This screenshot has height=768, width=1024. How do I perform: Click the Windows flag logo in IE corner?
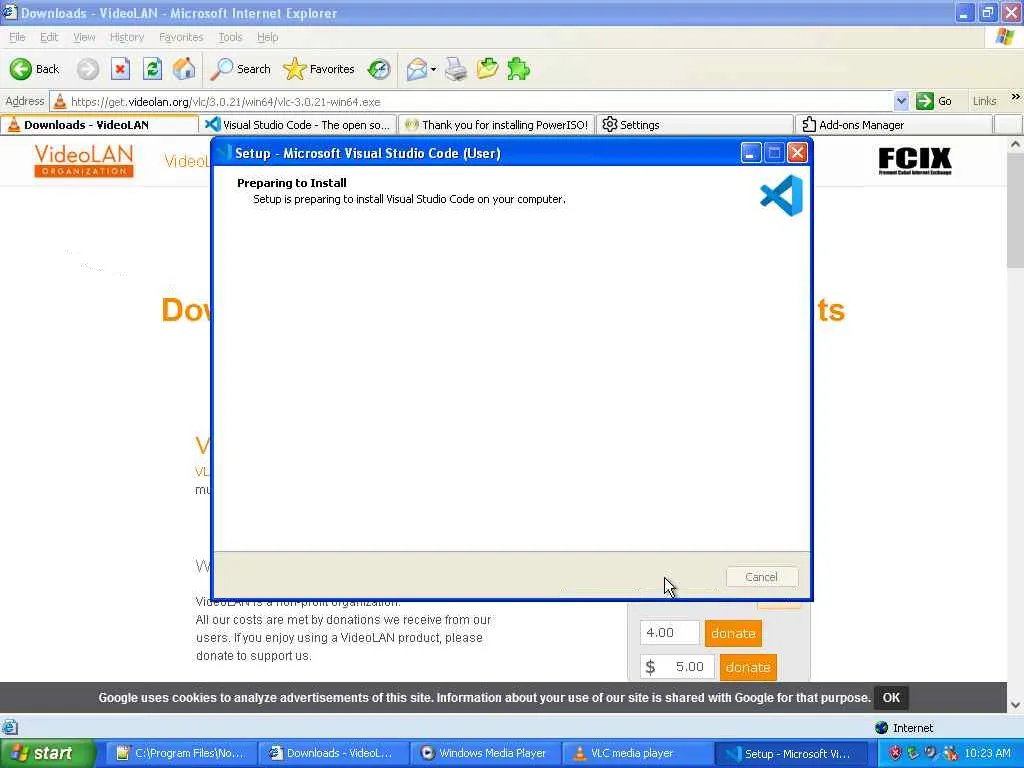coord(1004,37)
